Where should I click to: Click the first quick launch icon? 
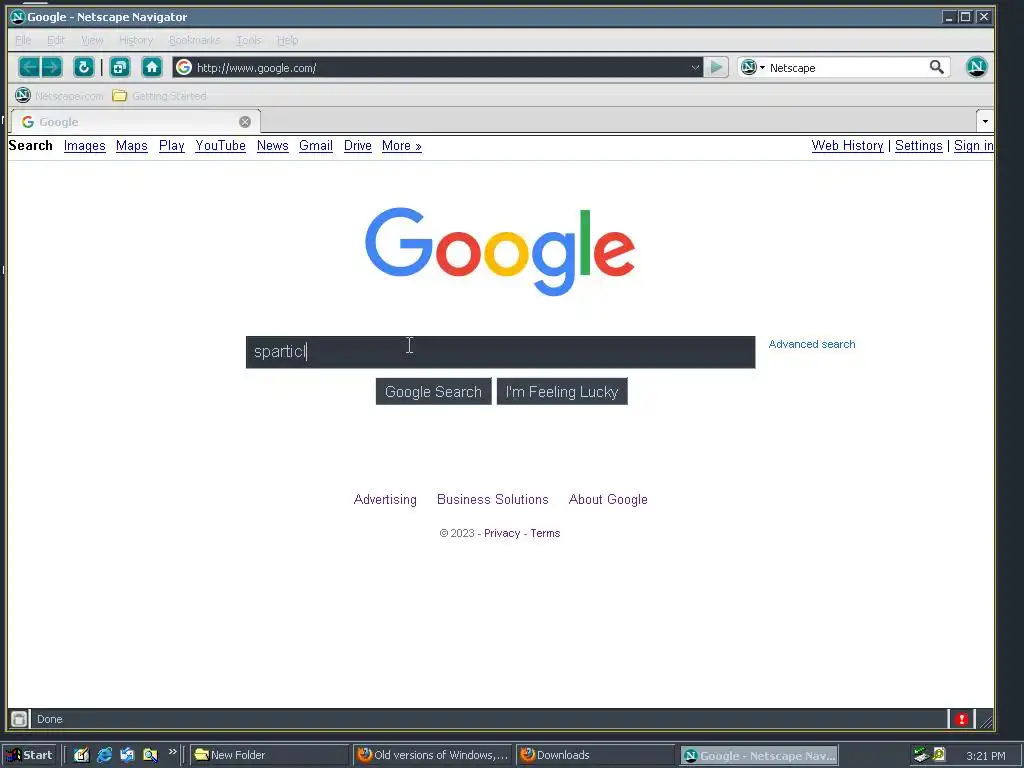(x=81, y=755)
